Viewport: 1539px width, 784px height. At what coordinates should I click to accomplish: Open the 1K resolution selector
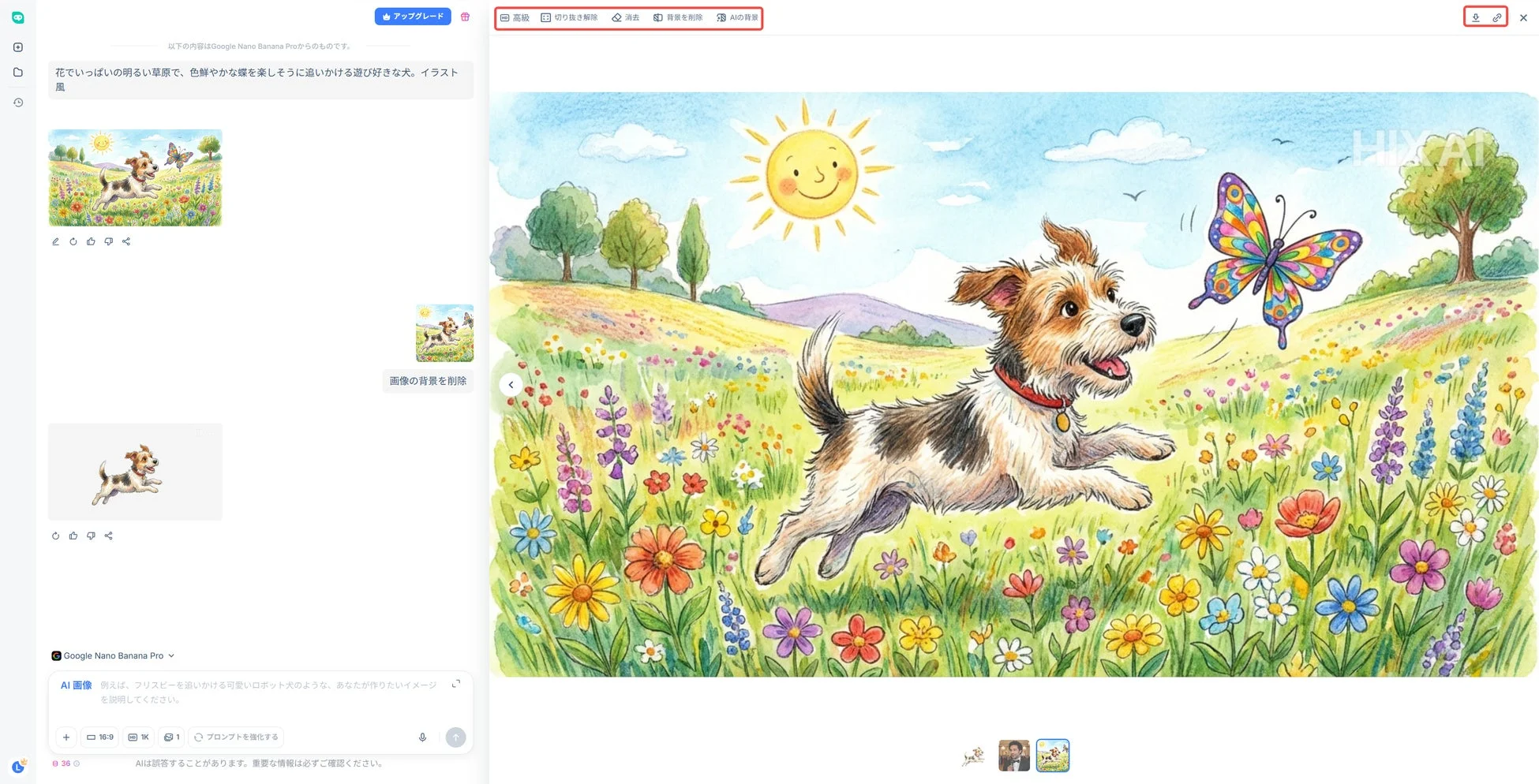click(138, 737)
